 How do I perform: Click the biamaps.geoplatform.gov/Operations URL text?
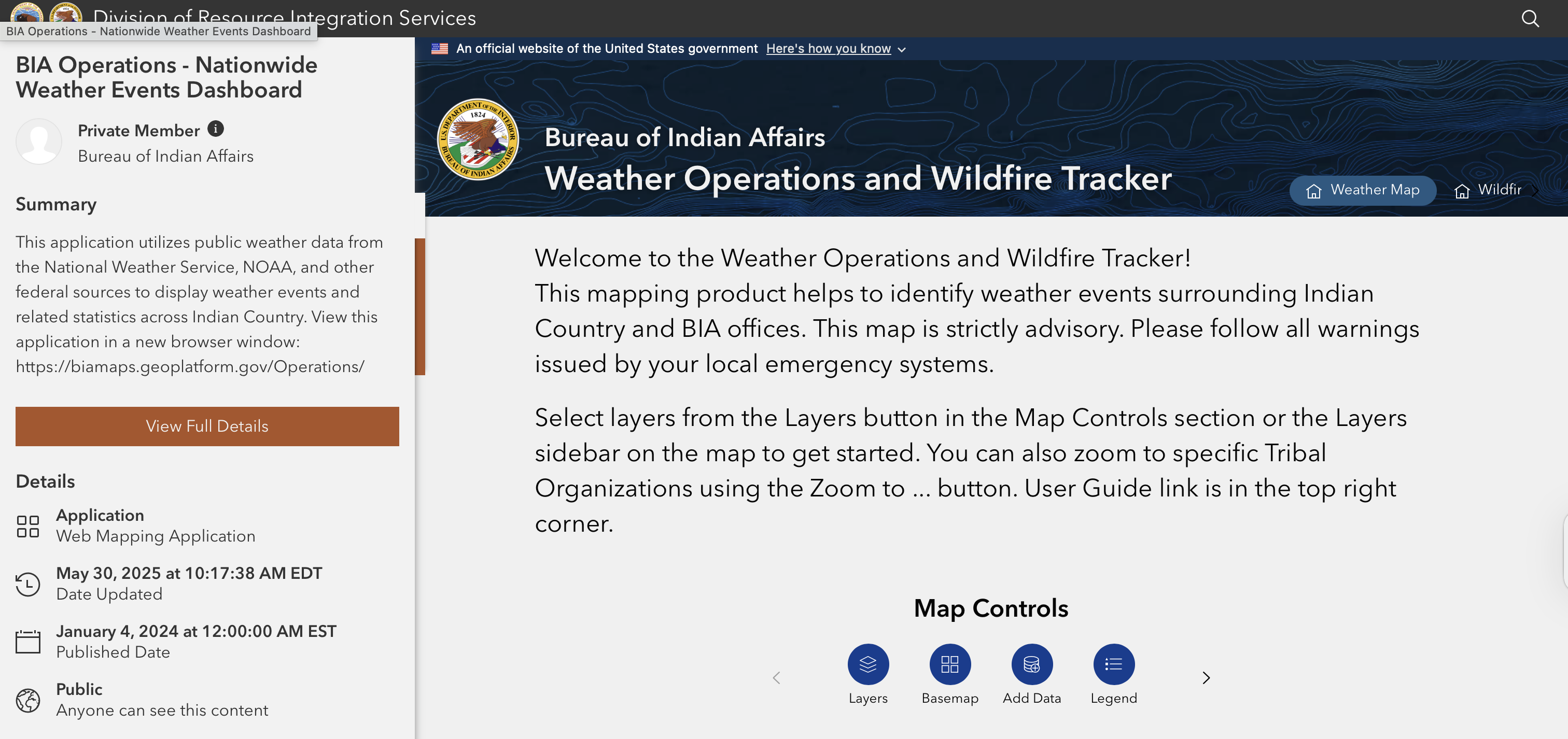pyautogui.click(x=190, y=367)
